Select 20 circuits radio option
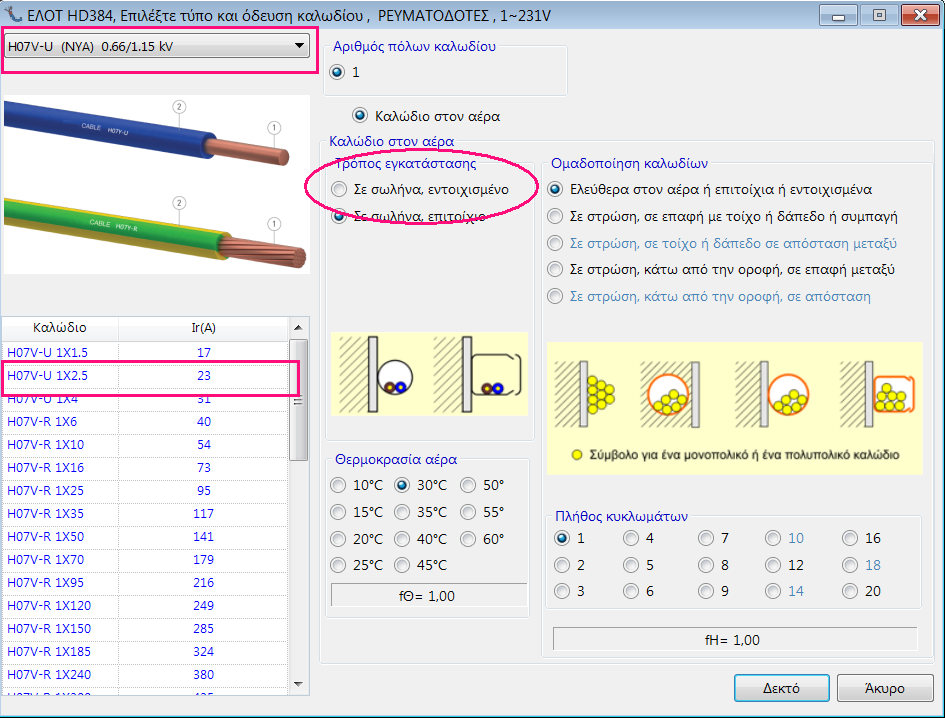The image size is (945, 718). [x=850, y=591]
